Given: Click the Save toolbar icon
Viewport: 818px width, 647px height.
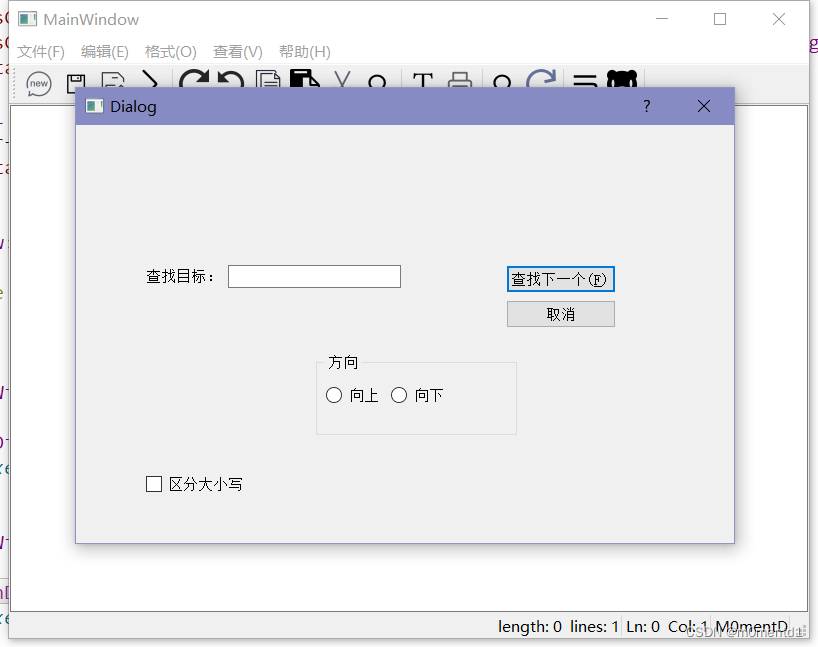Looking at the screenshot, I should [75, 84].
